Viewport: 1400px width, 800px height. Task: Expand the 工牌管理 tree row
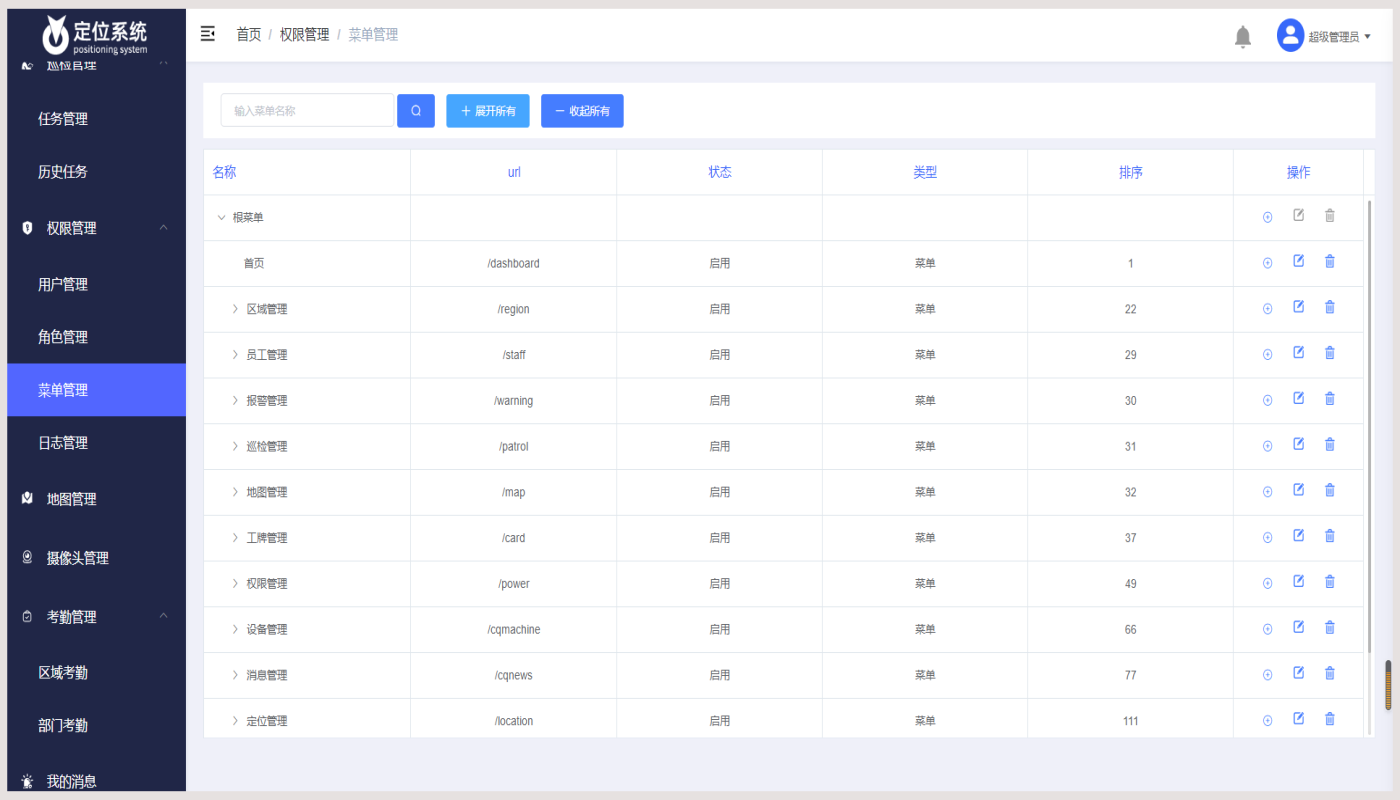[x=236, y=538]
